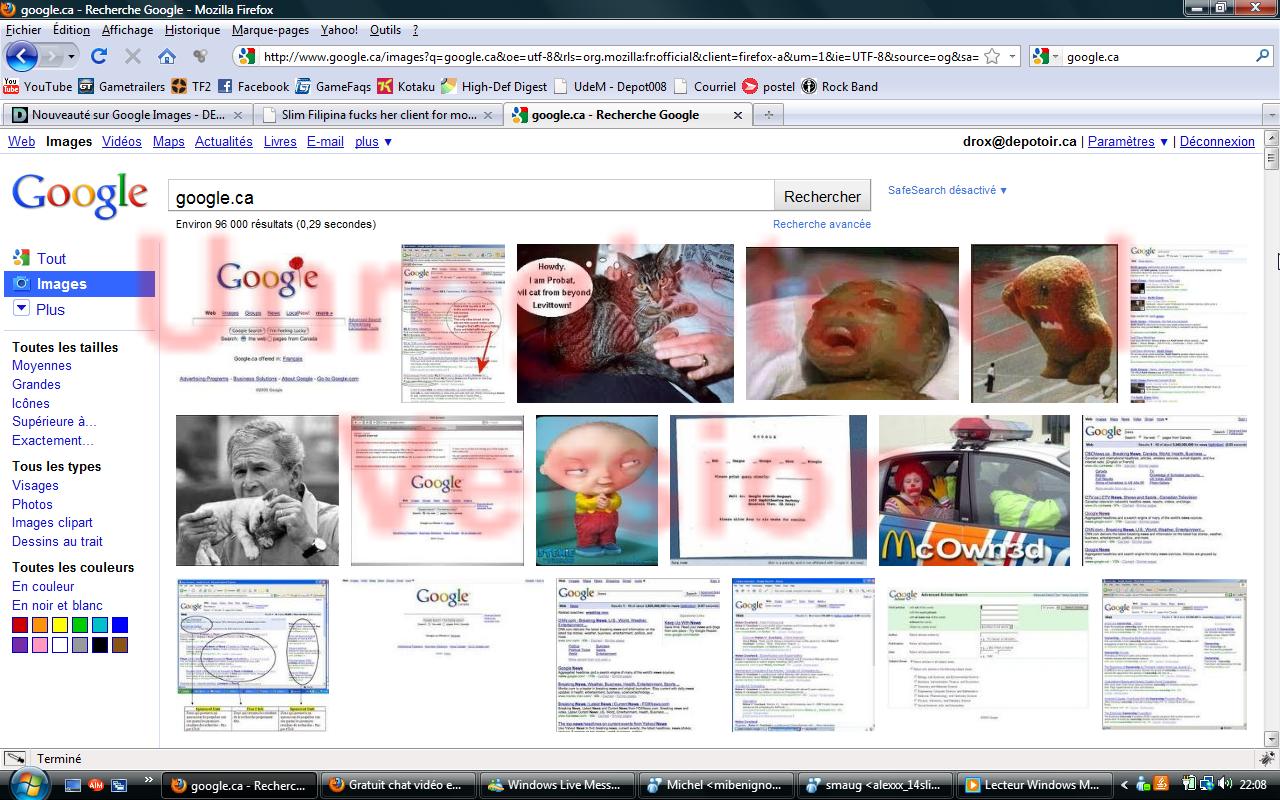Click the AIM quick launch icon
Screen dimensions: 1280x800
96,785
